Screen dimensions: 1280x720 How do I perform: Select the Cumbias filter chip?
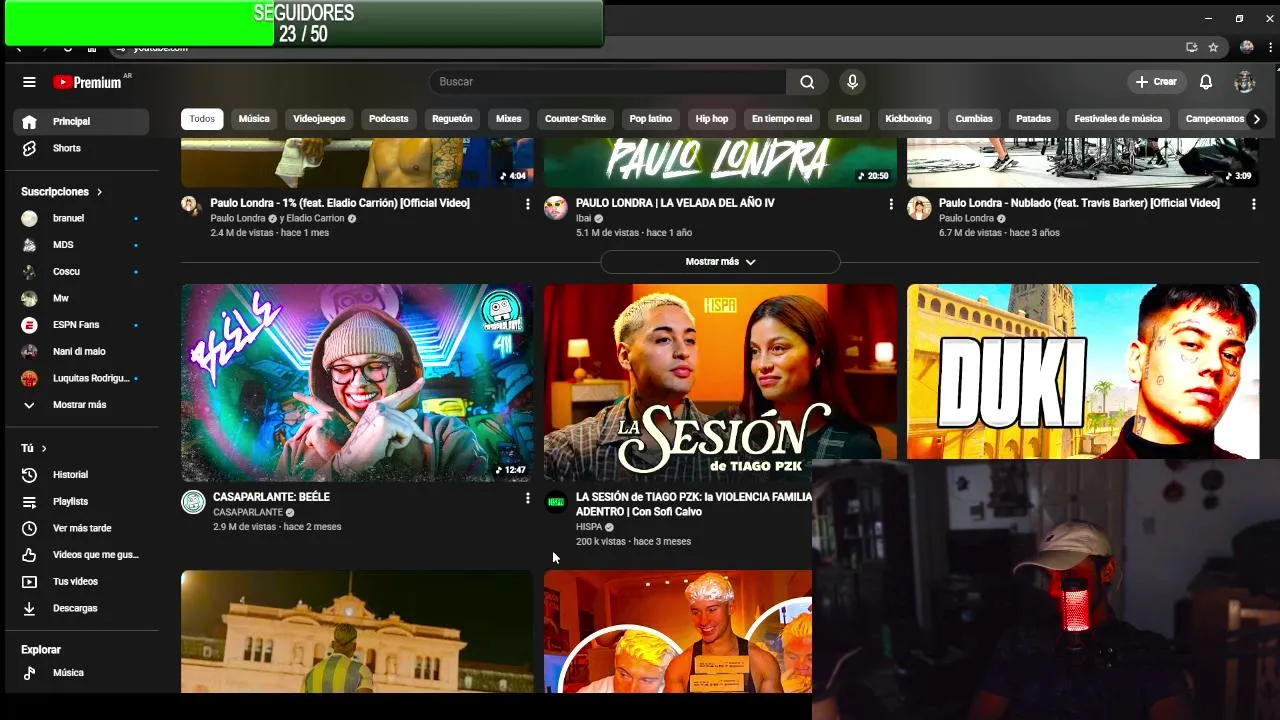point(974,119)
